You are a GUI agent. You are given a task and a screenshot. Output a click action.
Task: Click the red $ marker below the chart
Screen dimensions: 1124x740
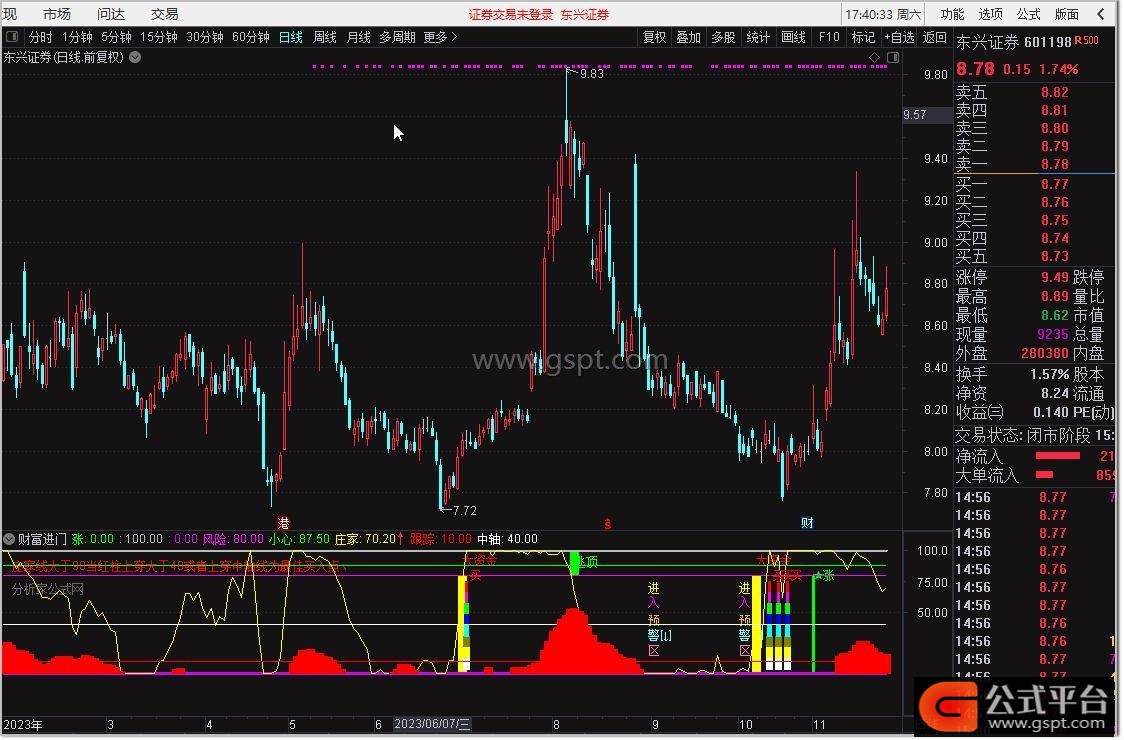click(x=608, y=524)
